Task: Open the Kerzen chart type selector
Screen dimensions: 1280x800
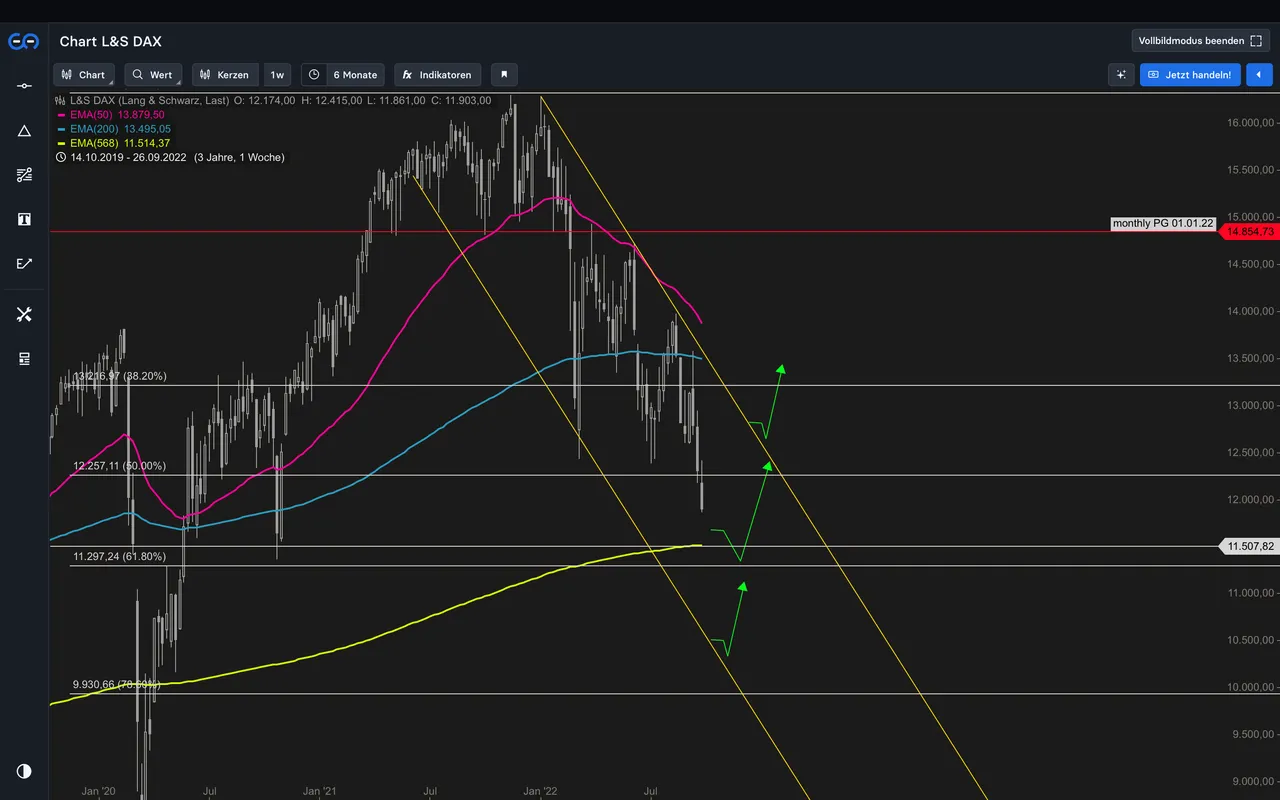Action: pos(225,75)
